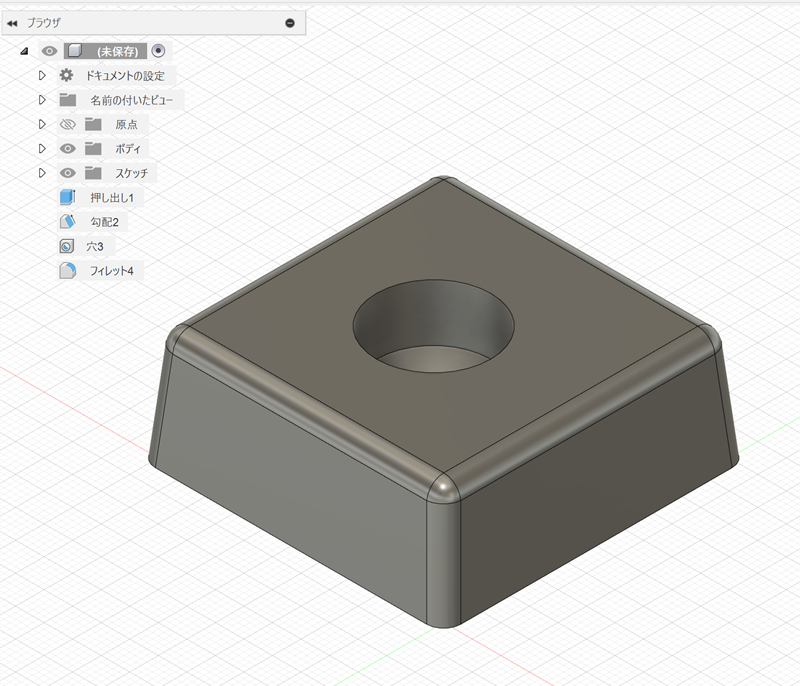Expand the 名前の付いたビュー folder
This screenshot has width=800, height=686.
click(x=42, y=100)
